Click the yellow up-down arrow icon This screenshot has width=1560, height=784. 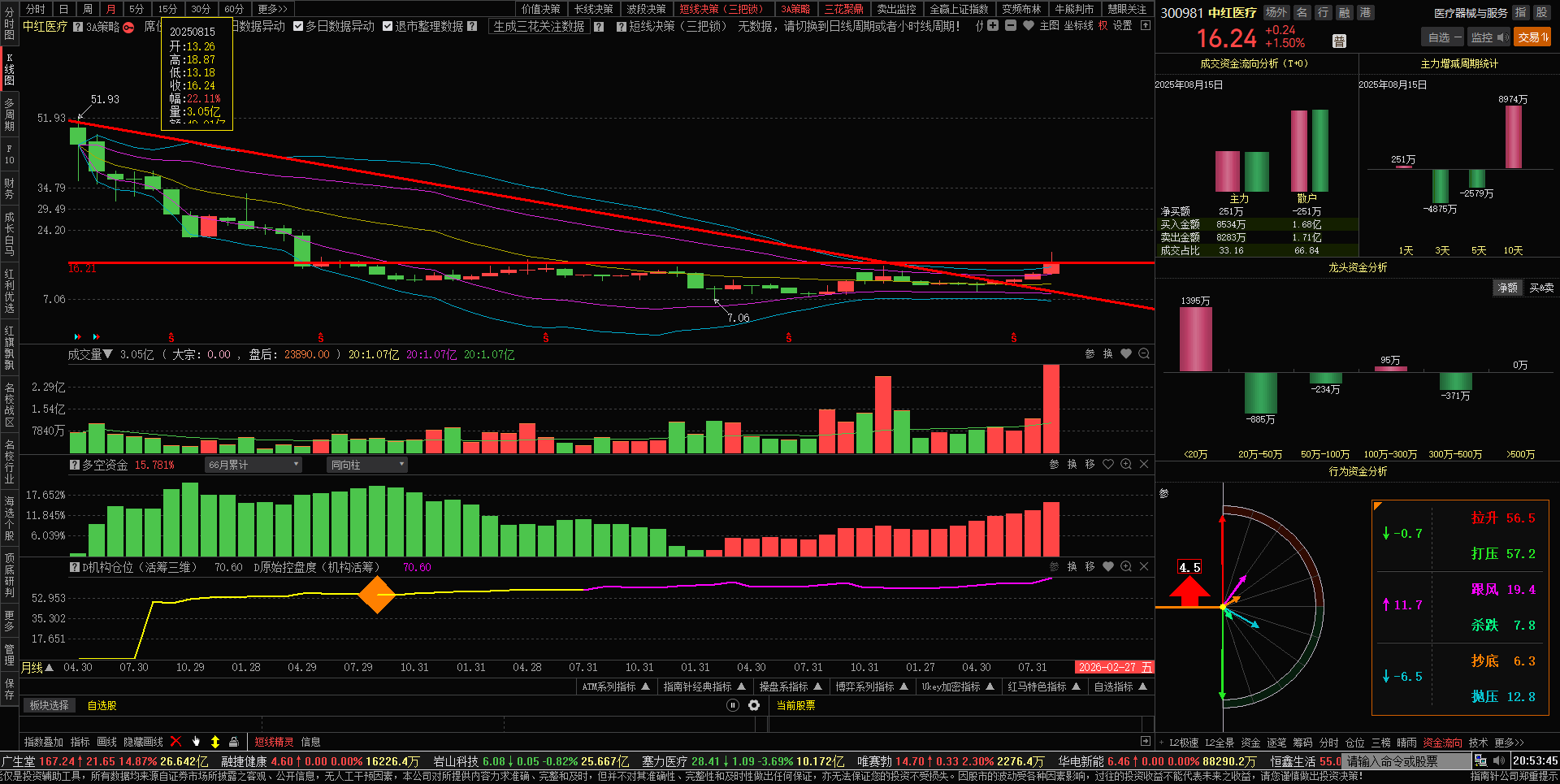coord(215,741)
